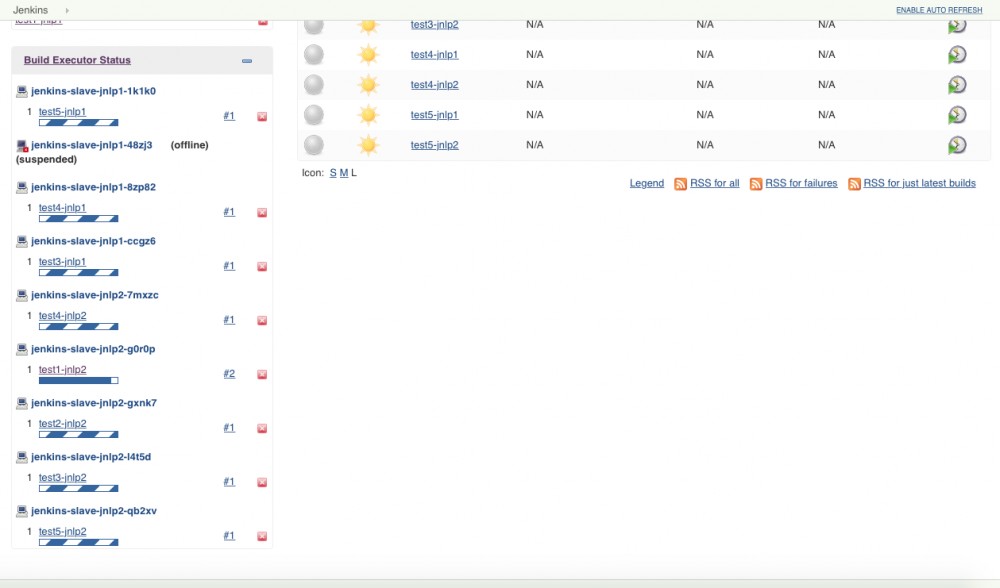Click the grey status ball for test4-jnlp2
1000x588 pixels.
coord(314,85)
